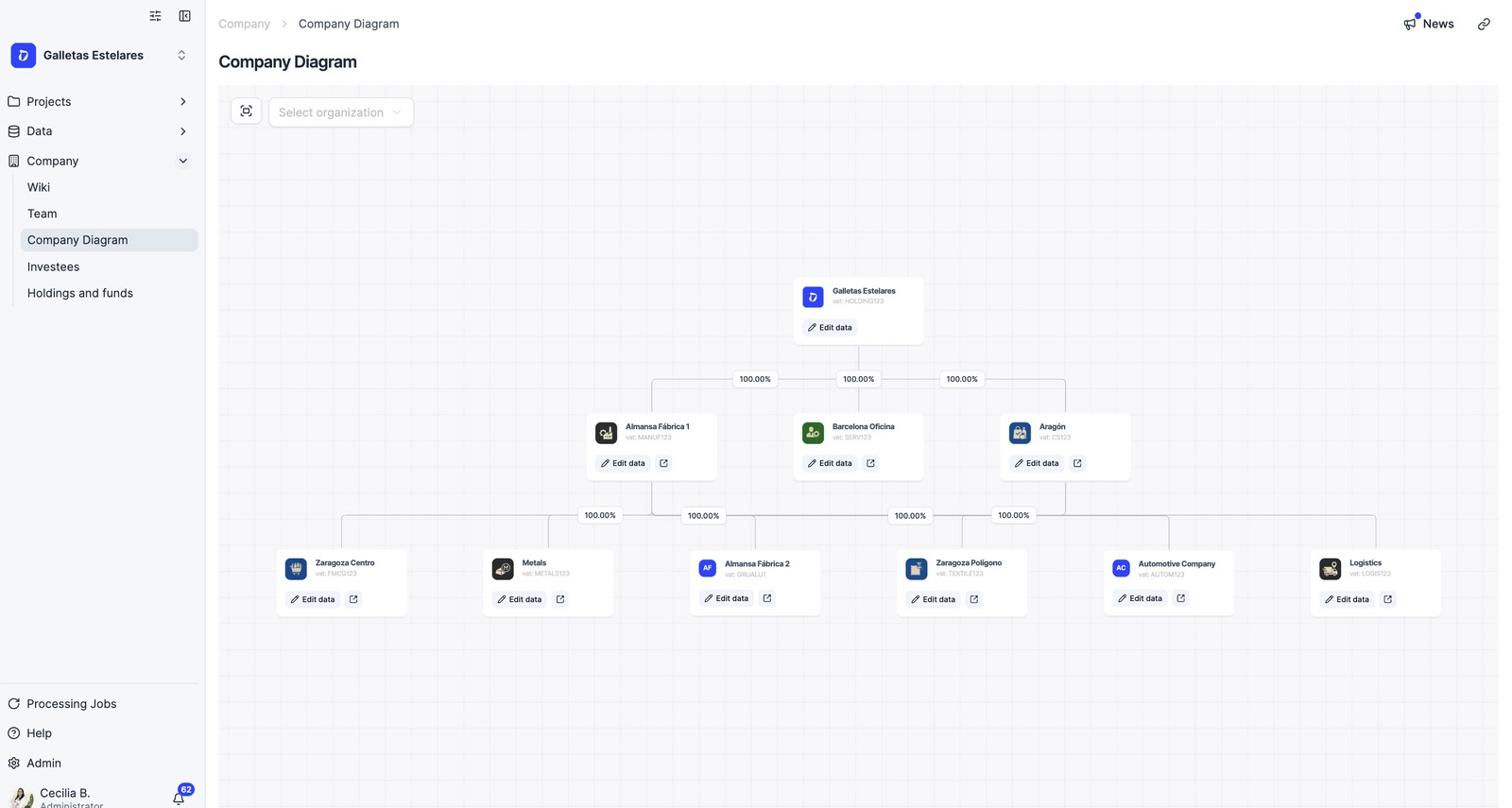Select Company Diagram in sidebar
Viewport: 1512px width, 808px height.
(x=109, y=240)
